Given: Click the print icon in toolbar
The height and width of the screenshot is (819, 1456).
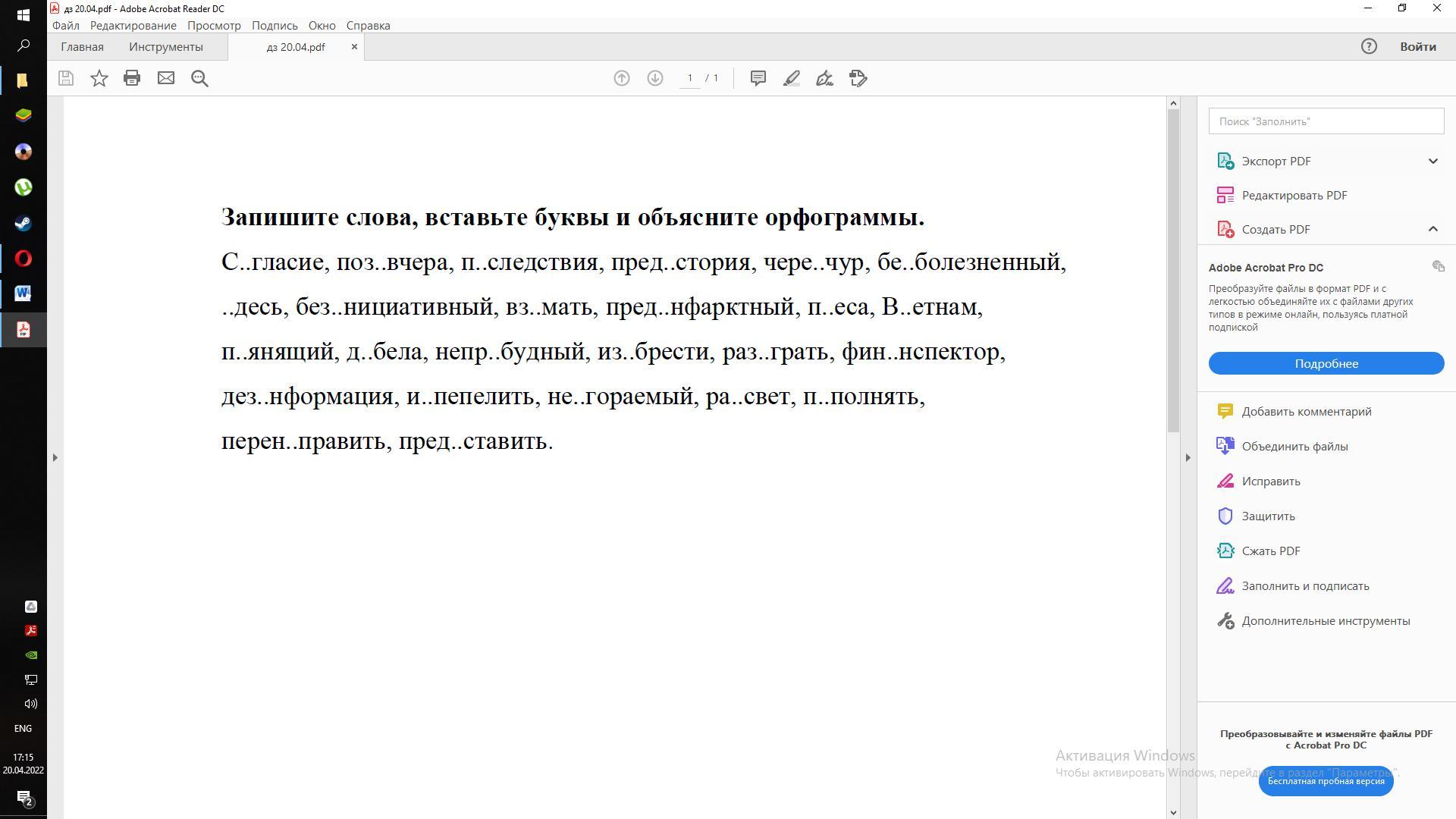Looking at the screenshot, I should click(x=132, y=78).
